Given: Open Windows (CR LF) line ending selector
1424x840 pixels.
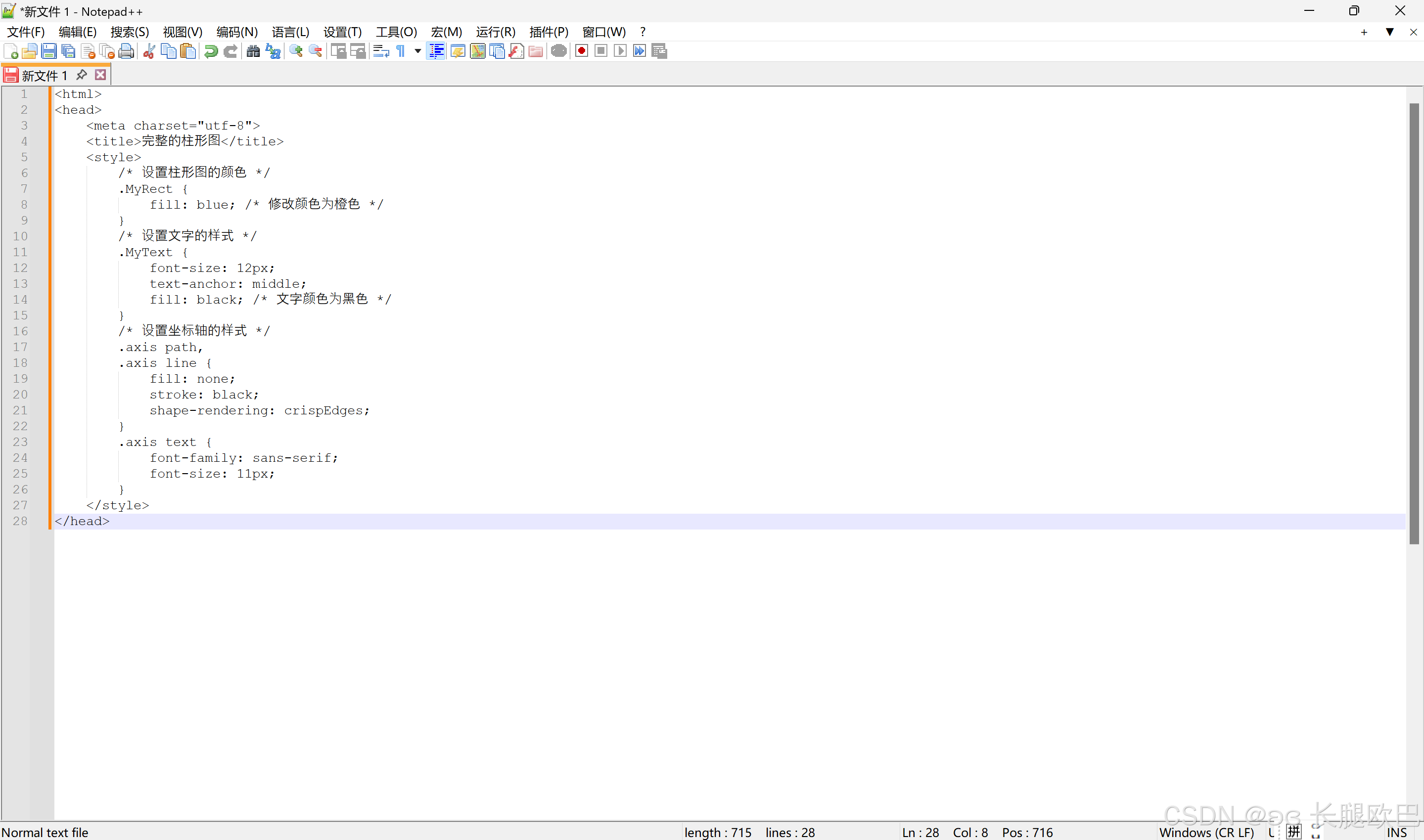Looking at the screenshot, I should pos(1206,832).
